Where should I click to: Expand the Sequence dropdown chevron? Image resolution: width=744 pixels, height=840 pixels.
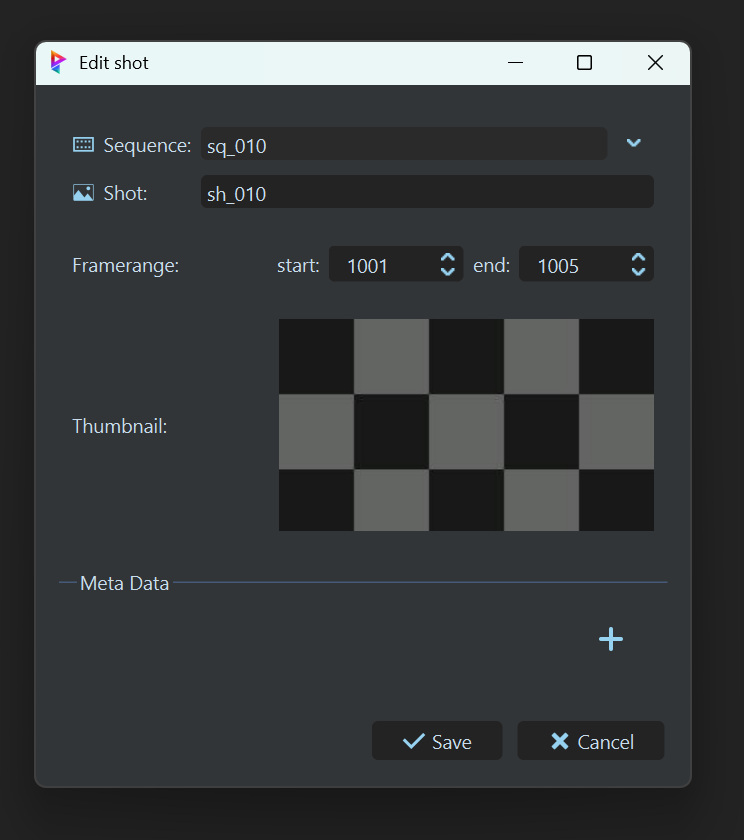click(633, 143)
